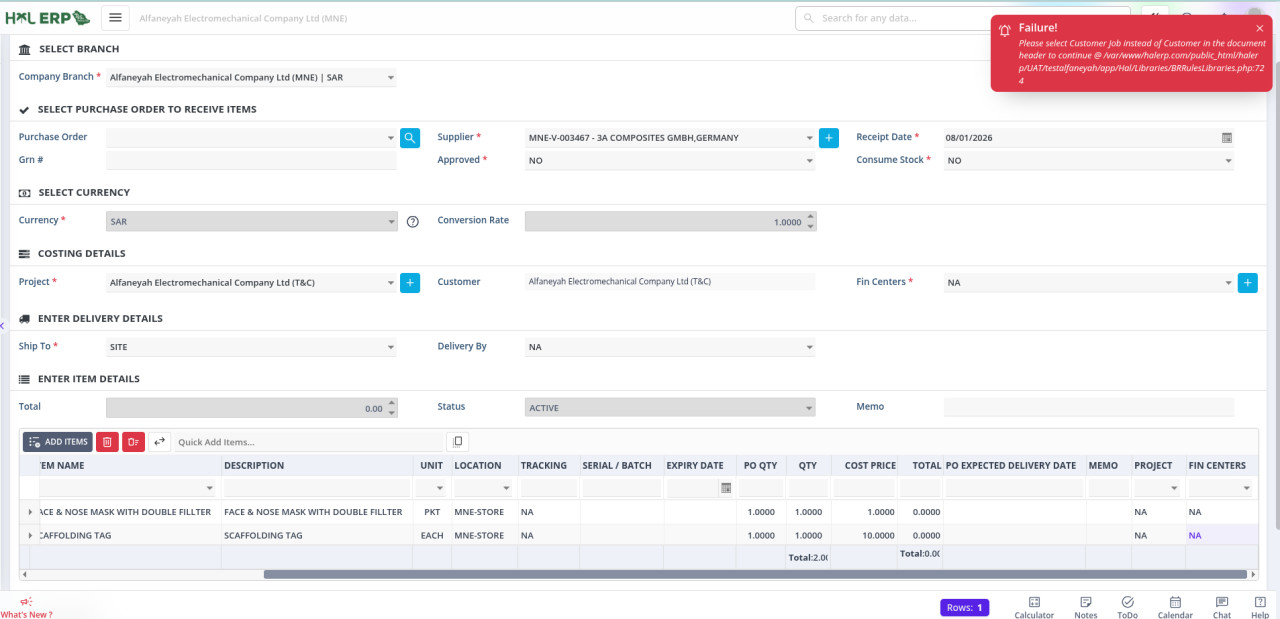Add new supplier with plus button
This screenshot has width=1280, height=619.
click(828, 138)
